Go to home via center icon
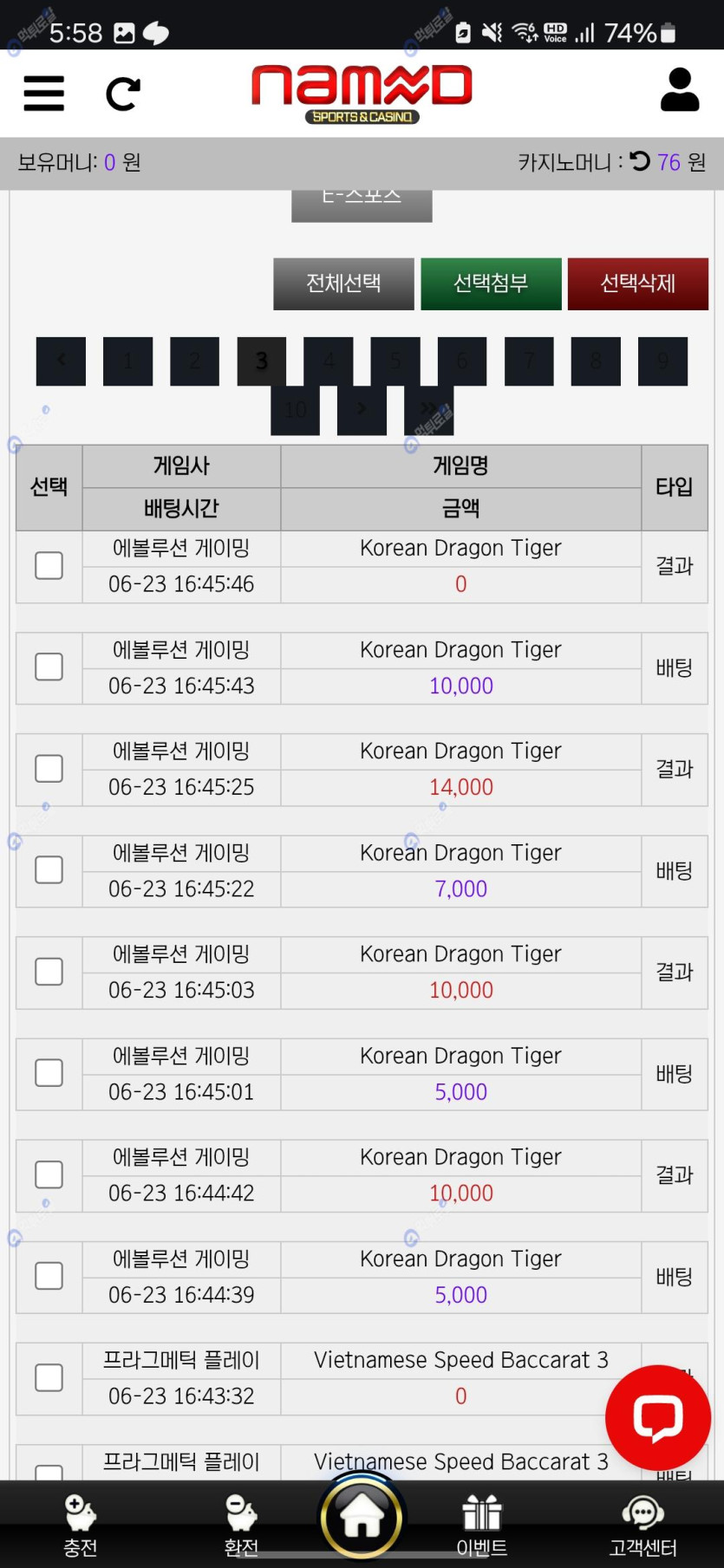 (x=362, y=1517)
